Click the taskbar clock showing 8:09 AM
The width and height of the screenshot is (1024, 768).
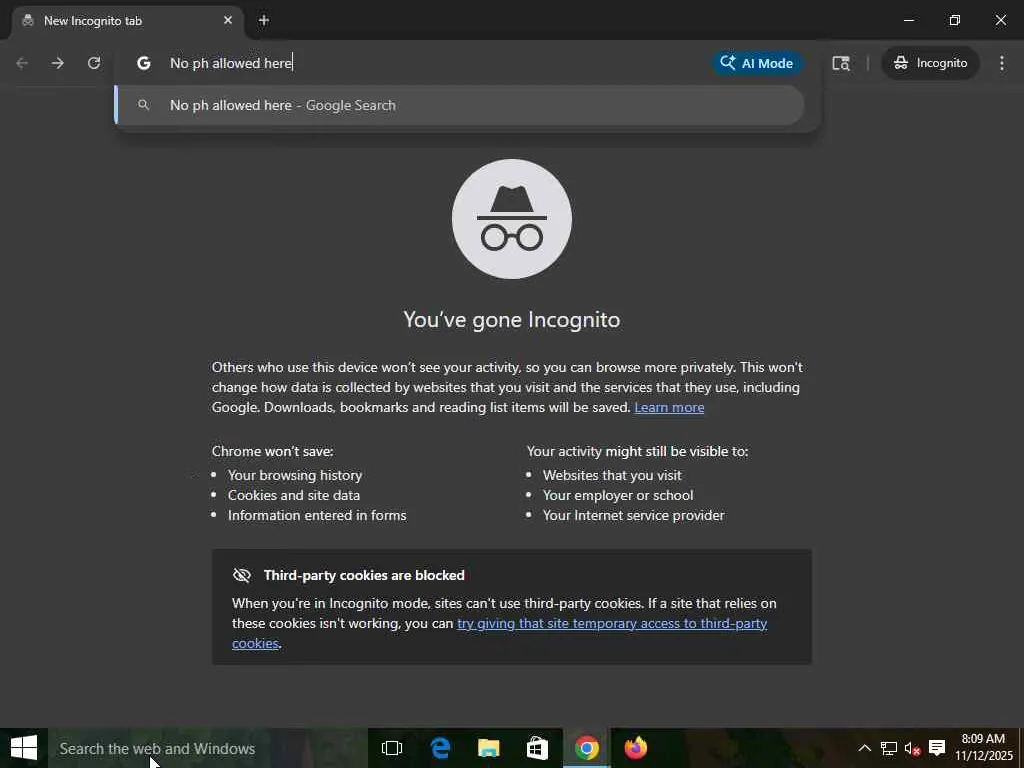[x=984, y=748]
